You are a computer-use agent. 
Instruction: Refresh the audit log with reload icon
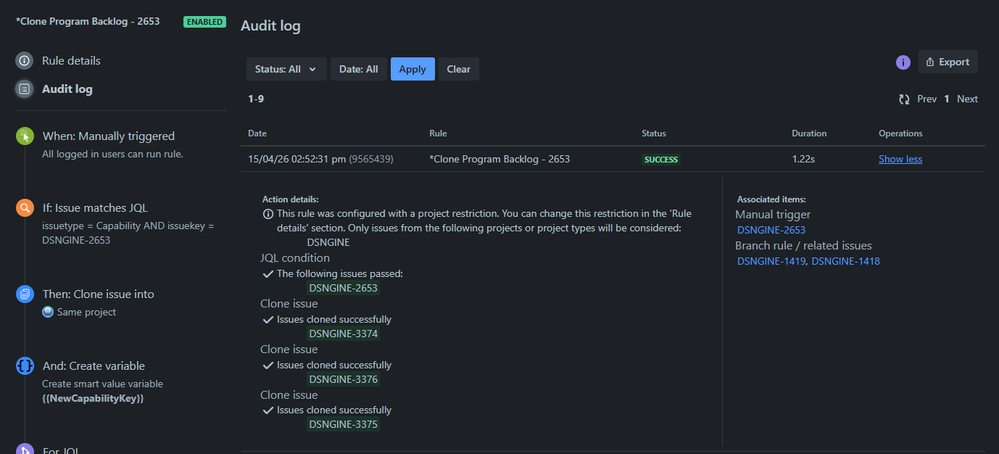pos(903,99)
